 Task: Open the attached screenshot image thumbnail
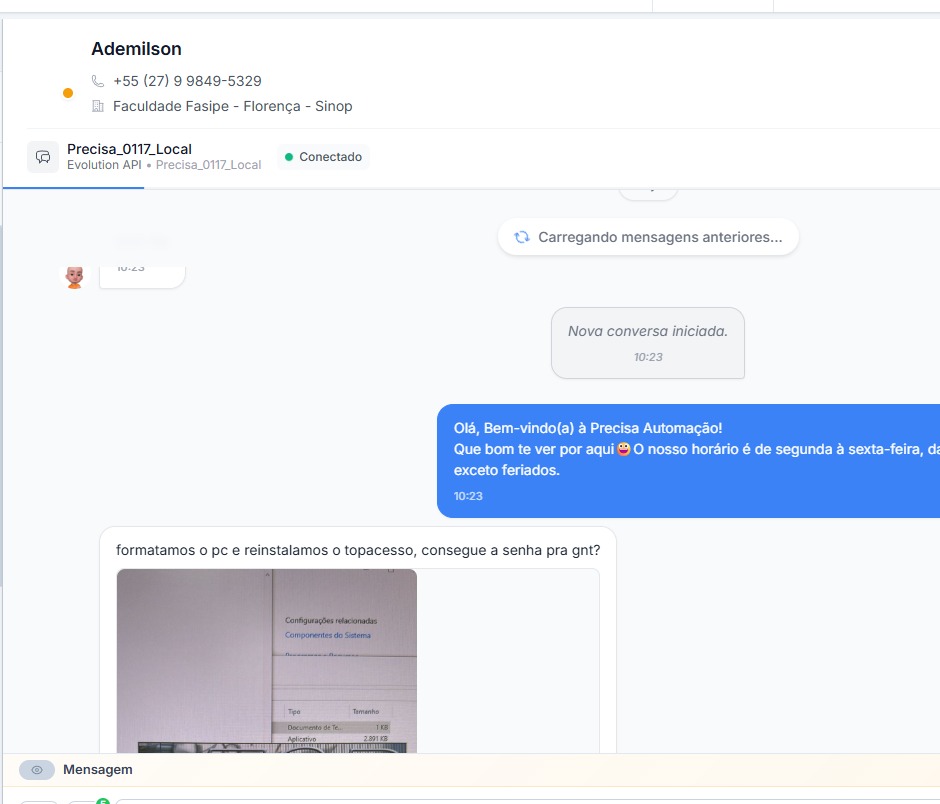[x=267, y=660]
